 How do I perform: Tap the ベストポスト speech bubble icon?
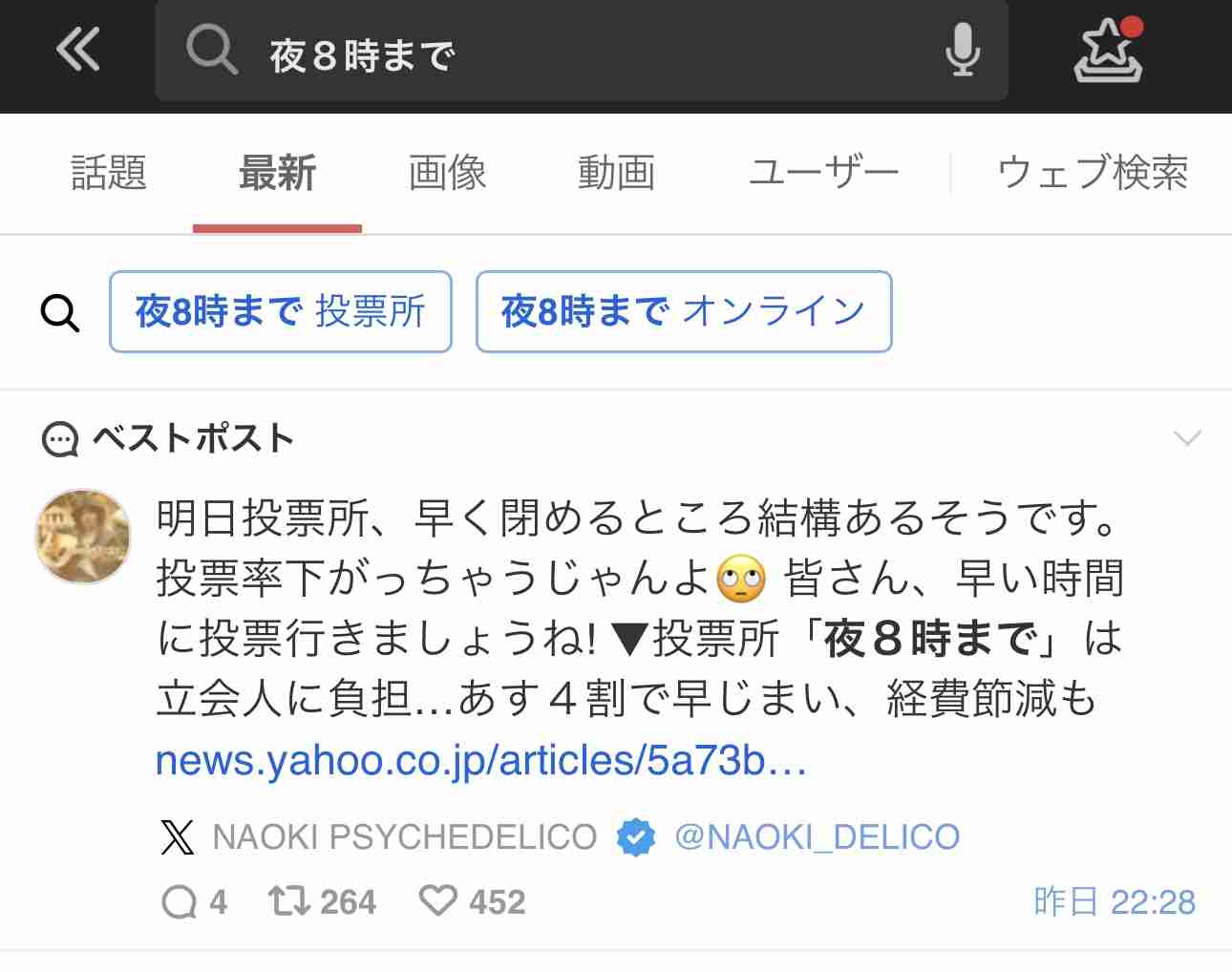click(x=60, y=439)
